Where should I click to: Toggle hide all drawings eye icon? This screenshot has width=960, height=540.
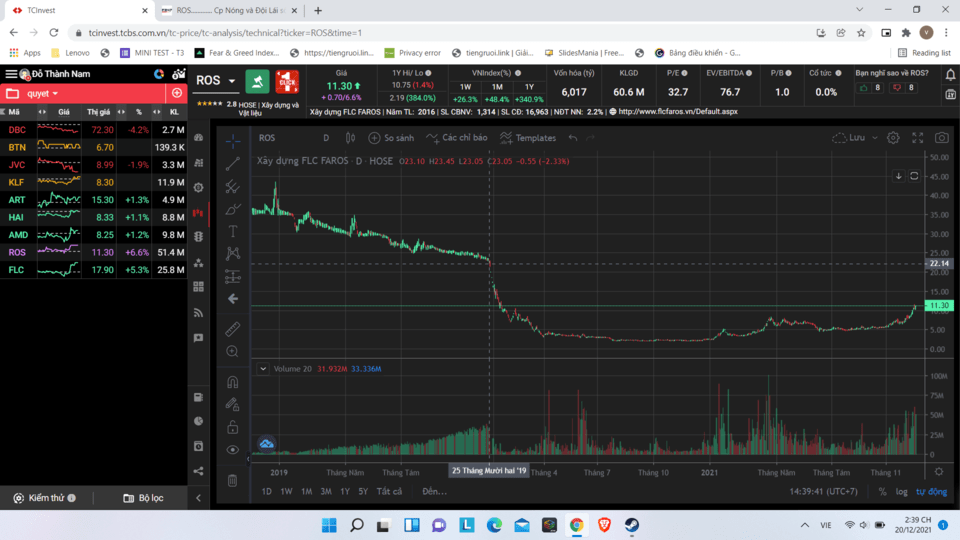coord(233,449)
